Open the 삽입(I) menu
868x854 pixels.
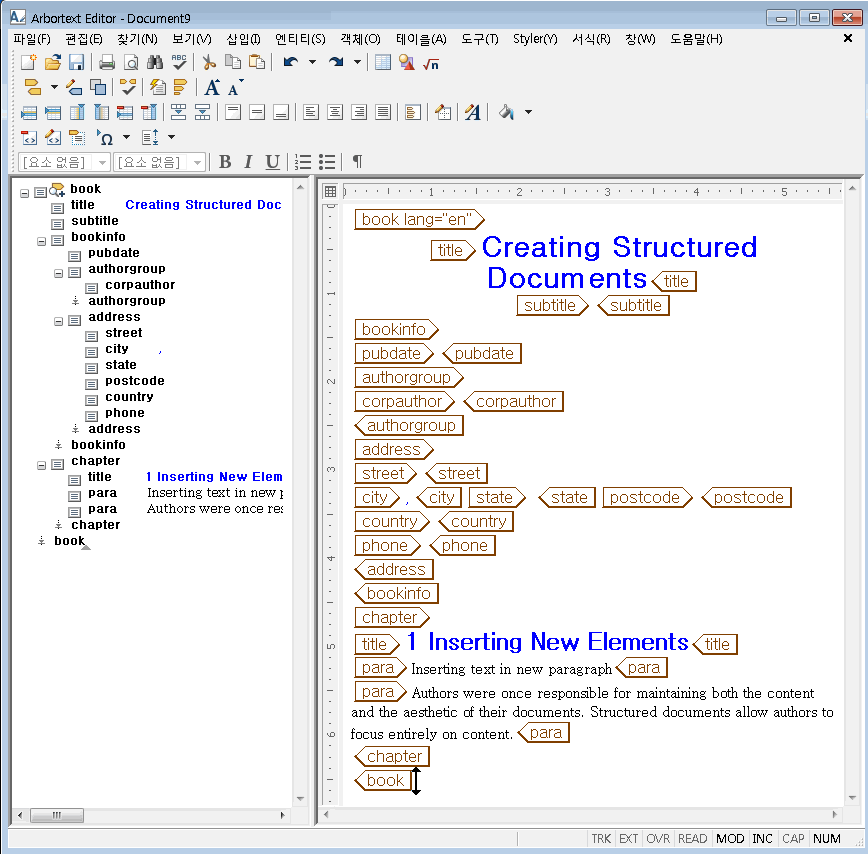[243, 39]
